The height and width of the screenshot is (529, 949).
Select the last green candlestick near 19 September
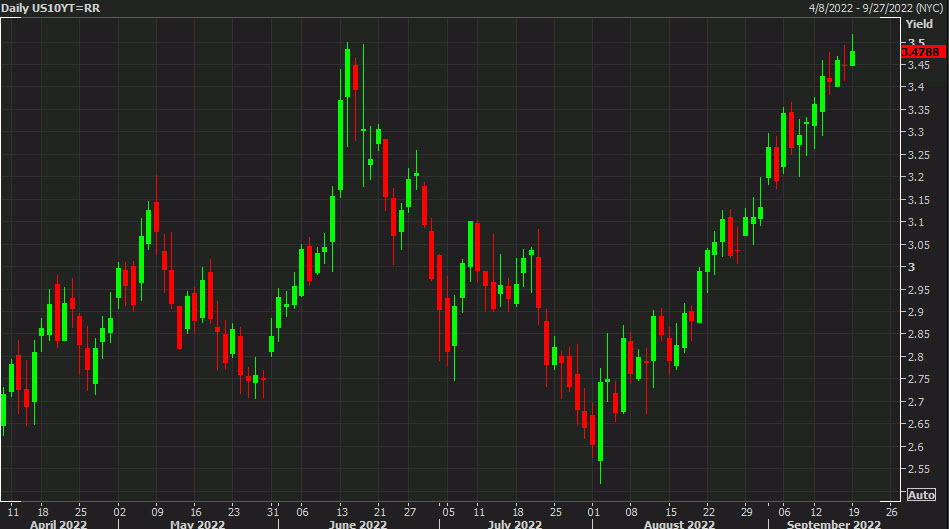click(853, 58)
